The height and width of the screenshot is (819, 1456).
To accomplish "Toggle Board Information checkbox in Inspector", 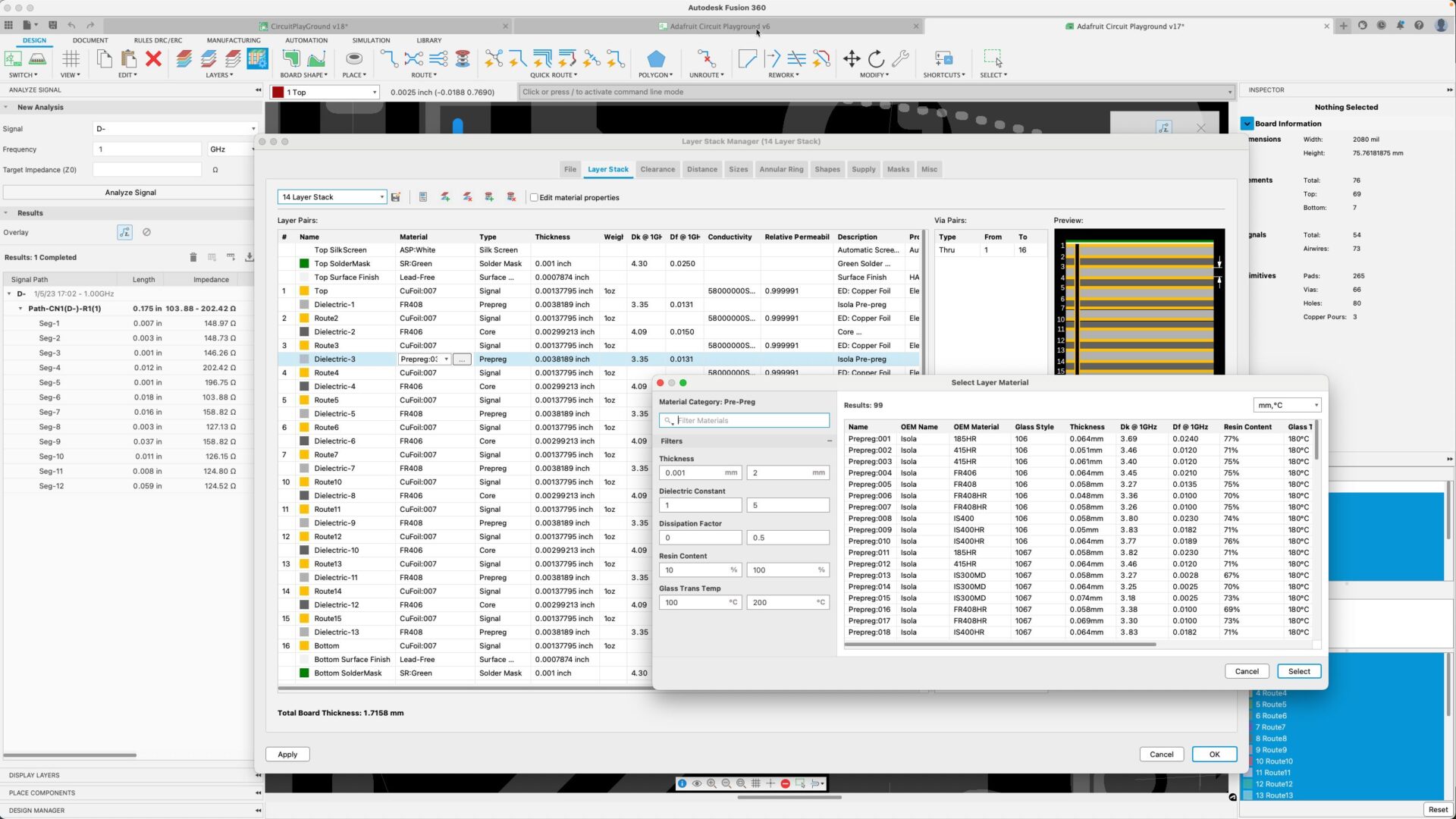I will click(1247, 124).
